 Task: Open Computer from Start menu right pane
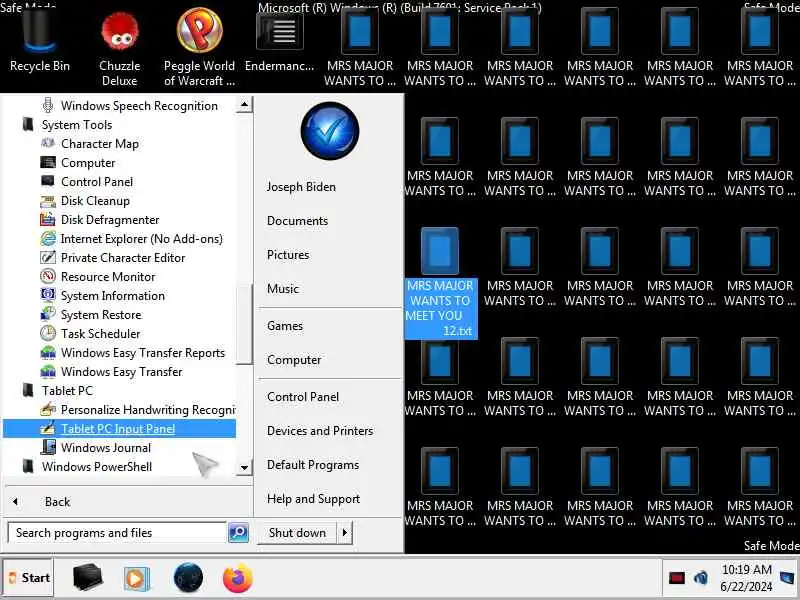tap(294, 360)
